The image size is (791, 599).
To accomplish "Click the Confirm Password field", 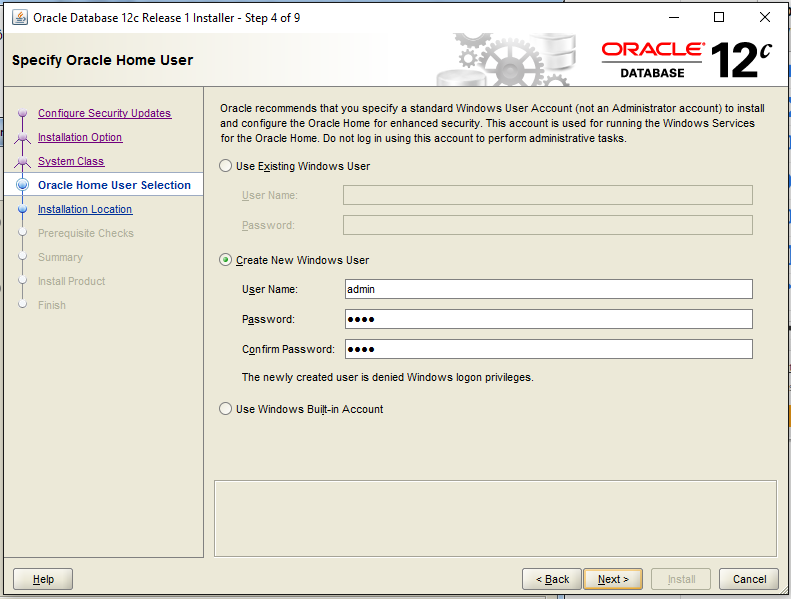I will tap(548, 349).
